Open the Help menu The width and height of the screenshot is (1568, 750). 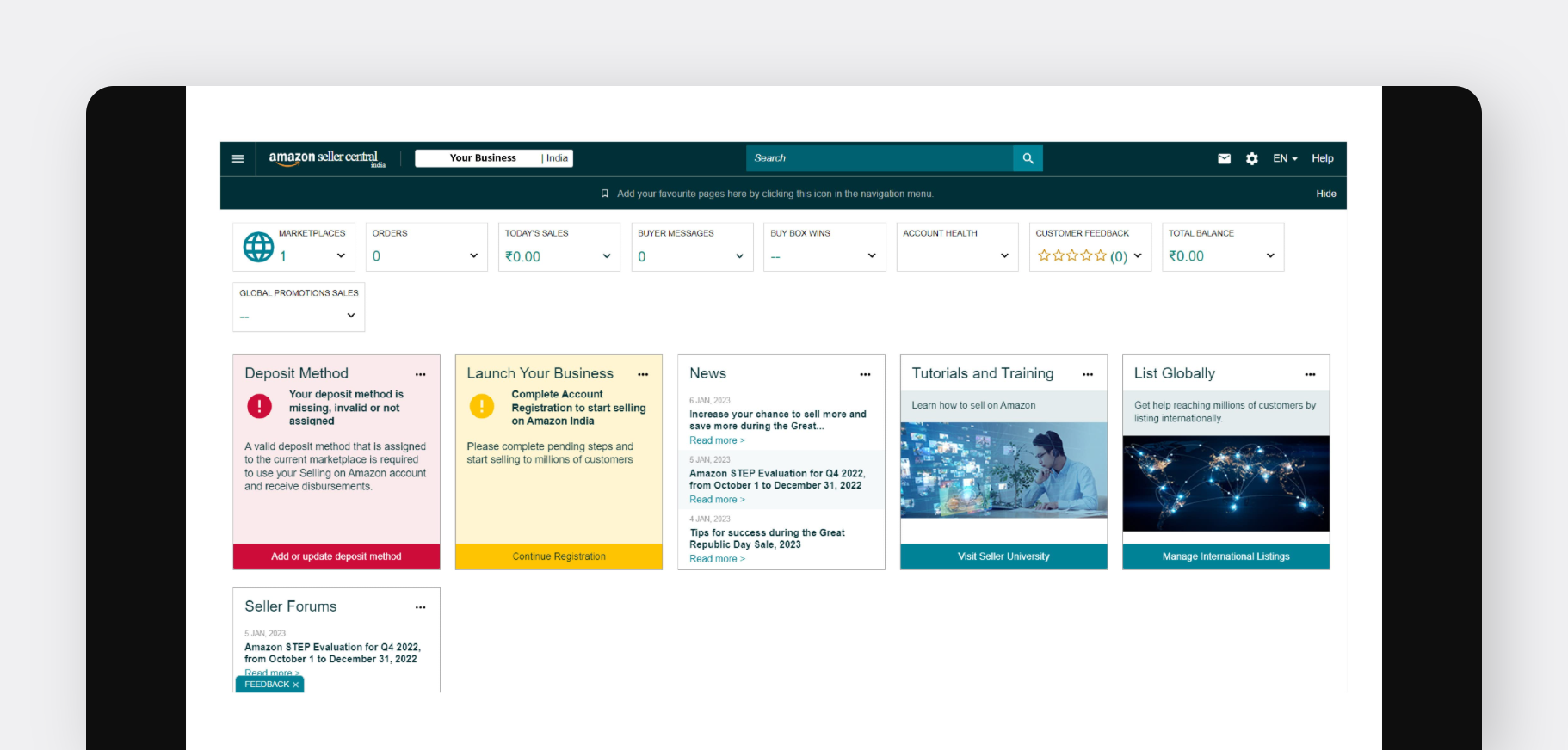1322,158
